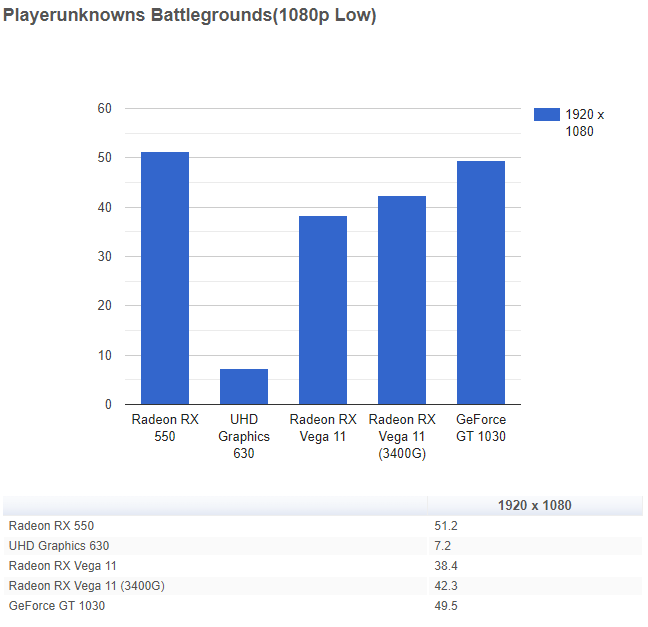Screen dimensions: 648x627
Task: Click the 1920 x 1080 table column header
Action: [534, 505]
